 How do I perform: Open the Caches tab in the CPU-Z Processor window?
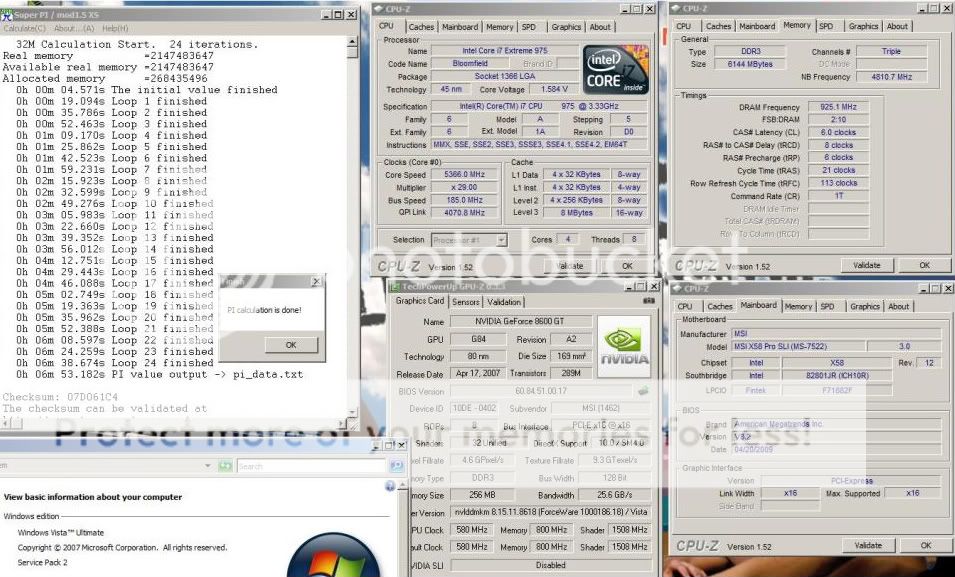pyautogui.click(x=421, y=27)
